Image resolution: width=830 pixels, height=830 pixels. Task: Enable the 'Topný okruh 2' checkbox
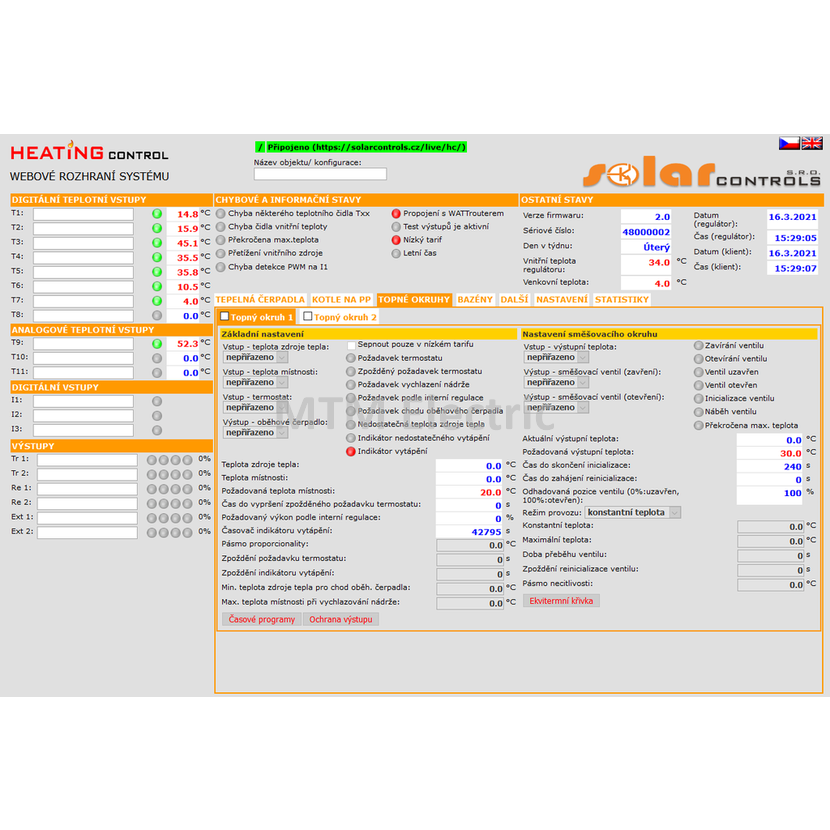pyautogui.click(x=308, y=316)
